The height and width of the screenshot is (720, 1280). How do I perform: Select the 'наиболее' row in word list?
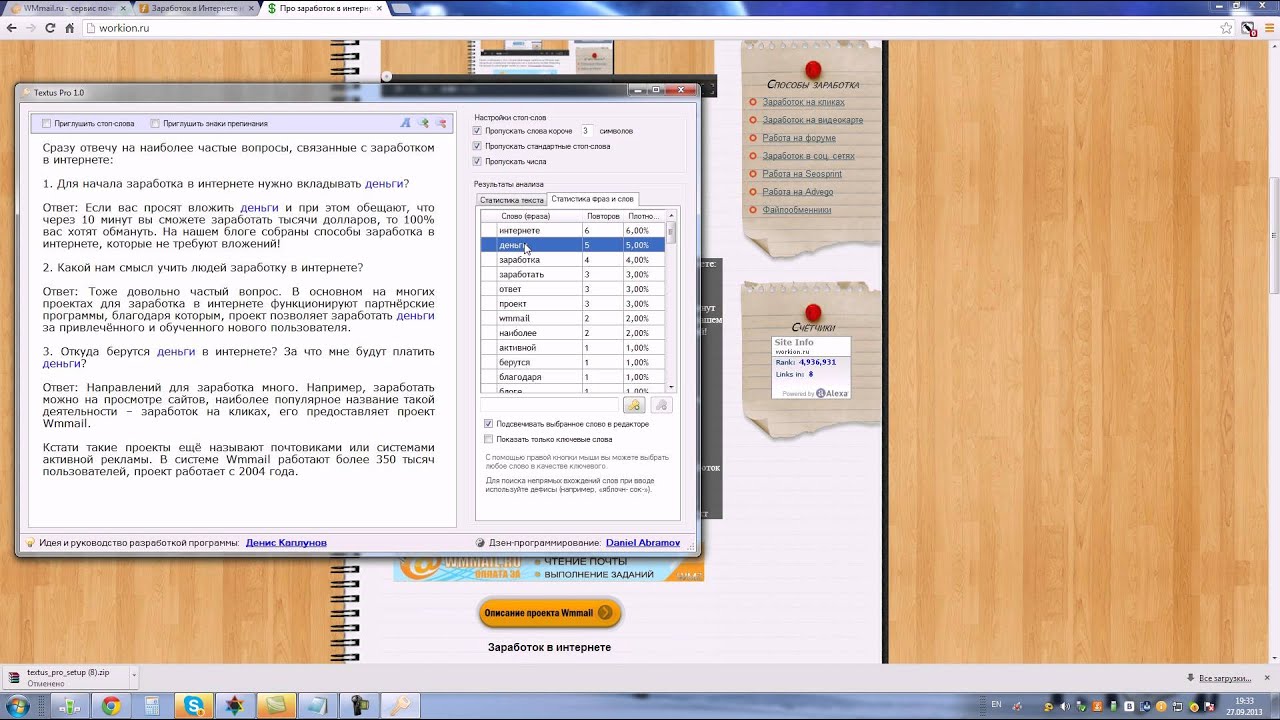point(573,333)
